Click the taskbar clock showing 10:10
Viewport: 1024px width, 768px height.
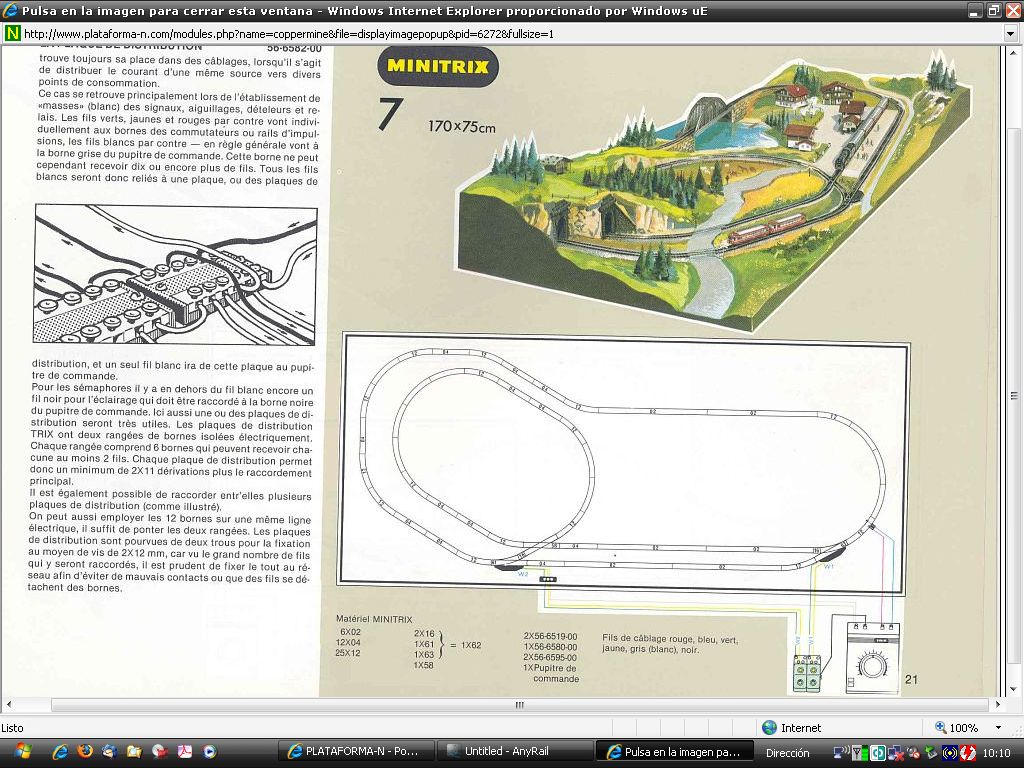coord(996,753)
